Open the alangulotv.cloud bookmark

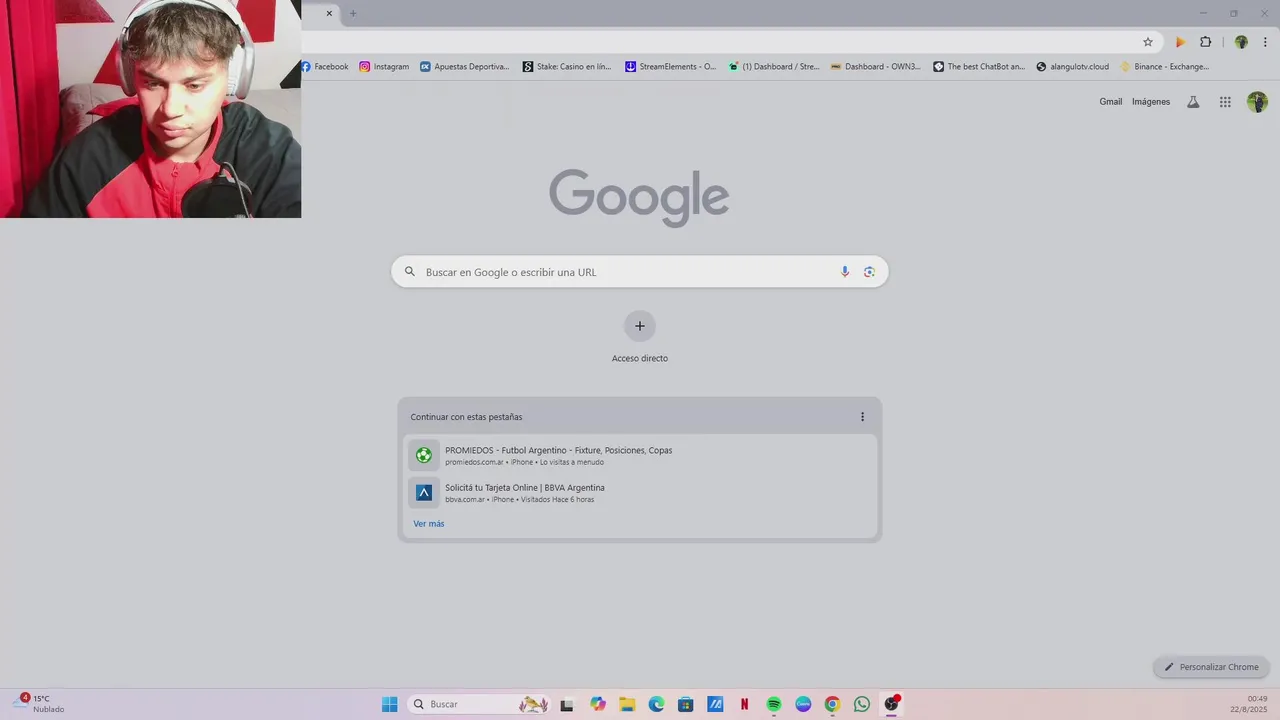coord(1073,67)
